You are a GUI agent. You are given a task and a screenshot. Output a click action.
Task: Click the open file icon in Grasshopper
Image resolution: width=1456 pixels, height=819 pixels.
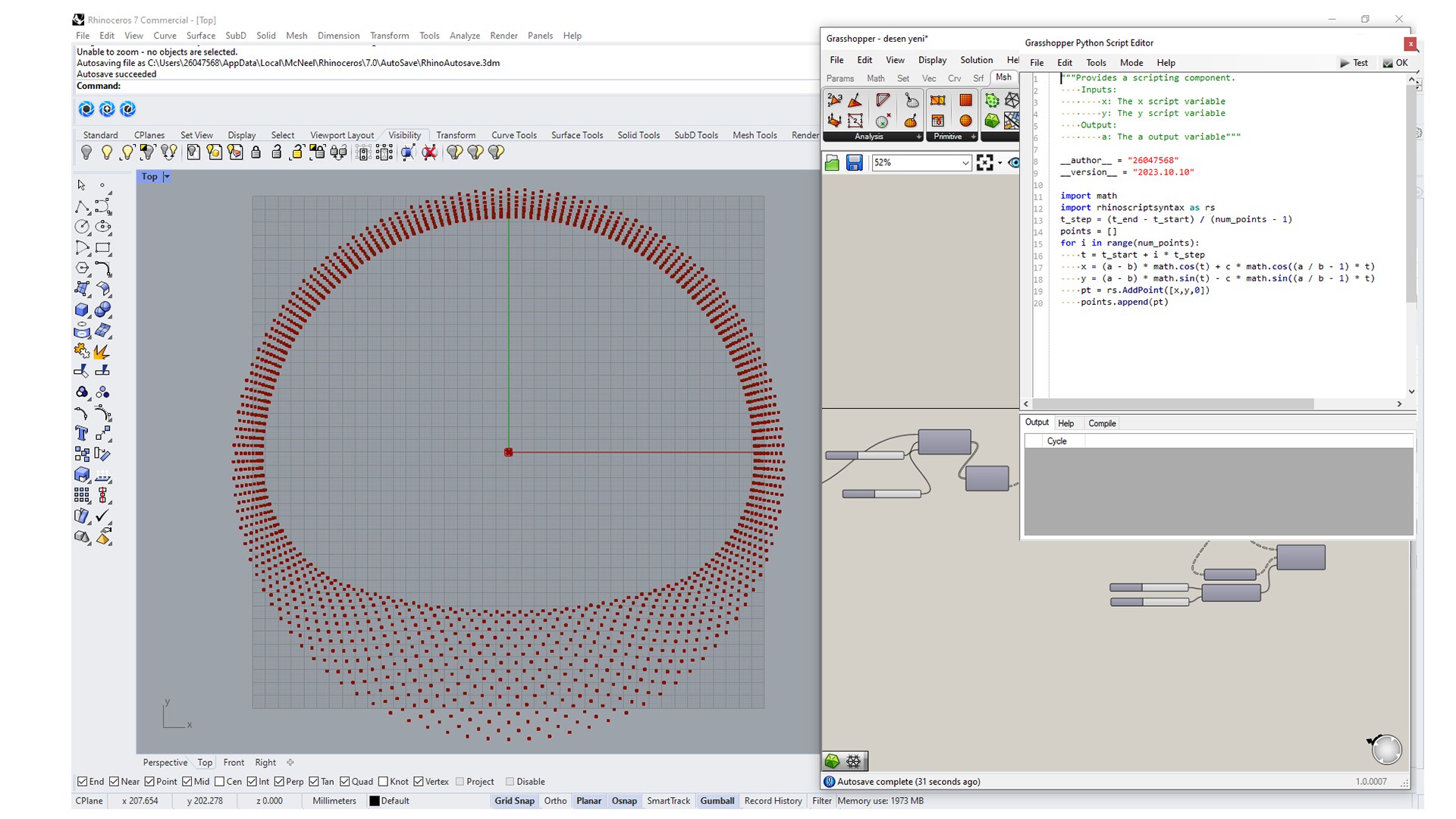(x=832, y=163)
